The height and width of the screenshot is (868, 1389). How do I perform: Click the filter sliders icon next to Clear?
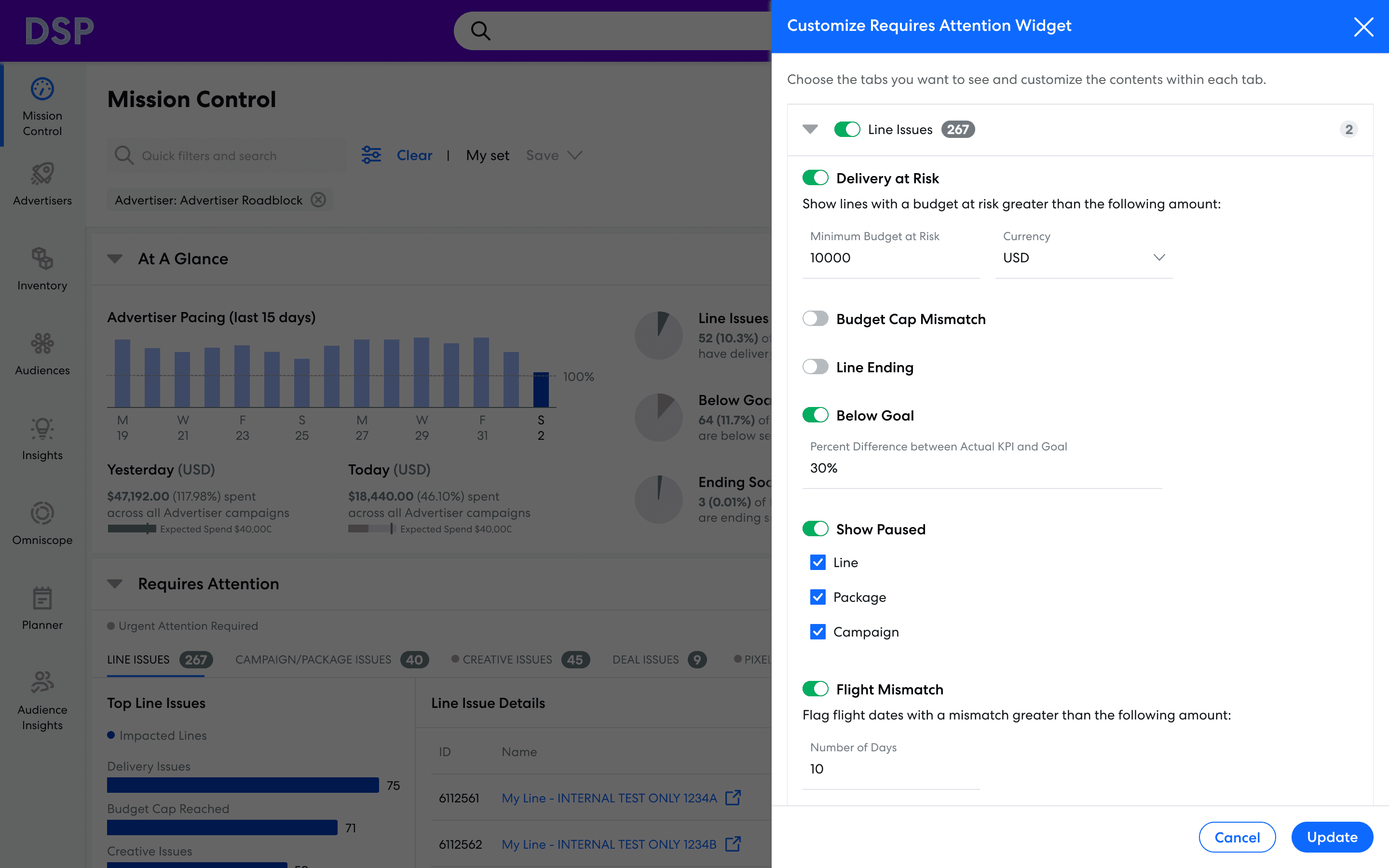click(371, 155)
